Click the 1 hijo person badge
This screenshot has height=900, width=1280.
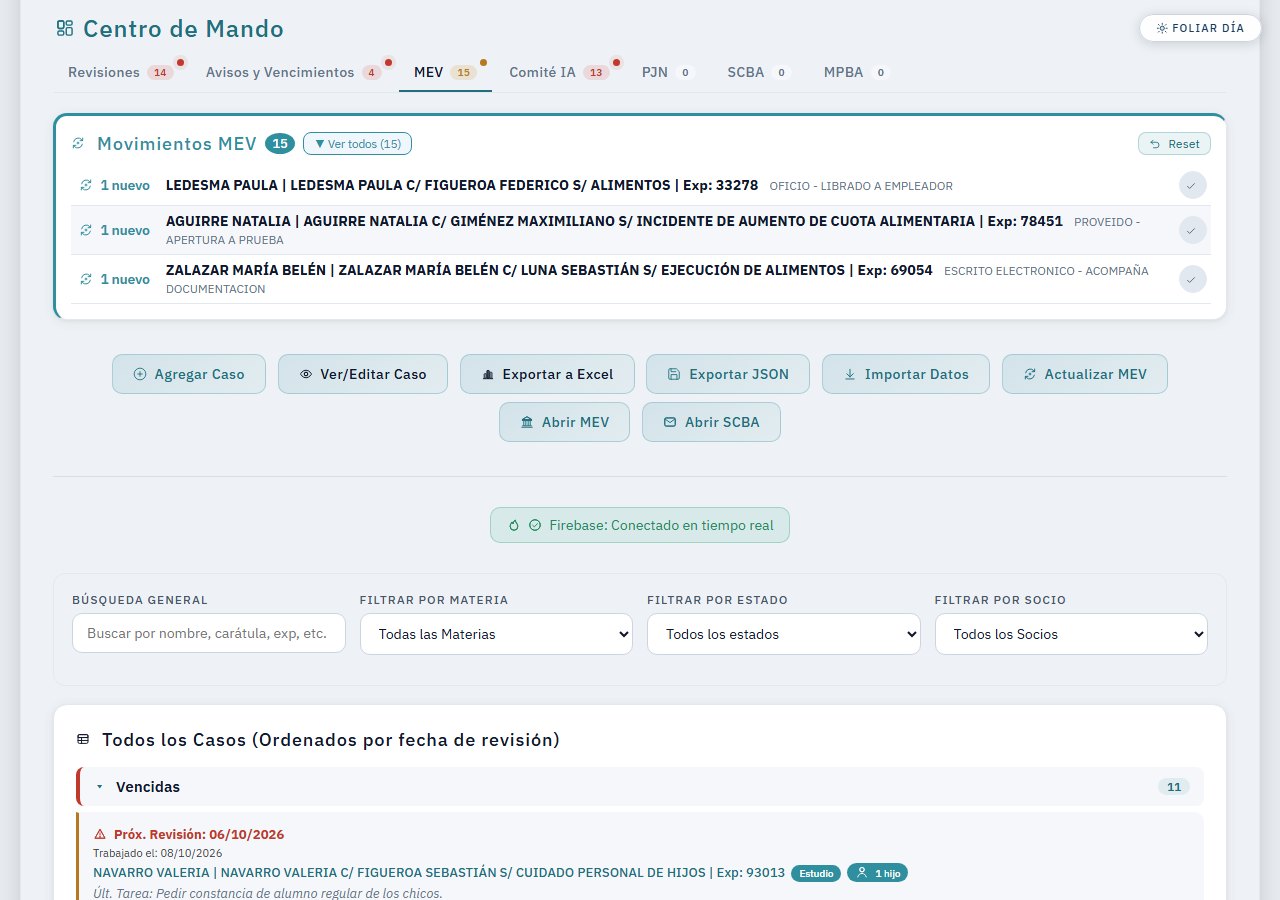point(877,873)
